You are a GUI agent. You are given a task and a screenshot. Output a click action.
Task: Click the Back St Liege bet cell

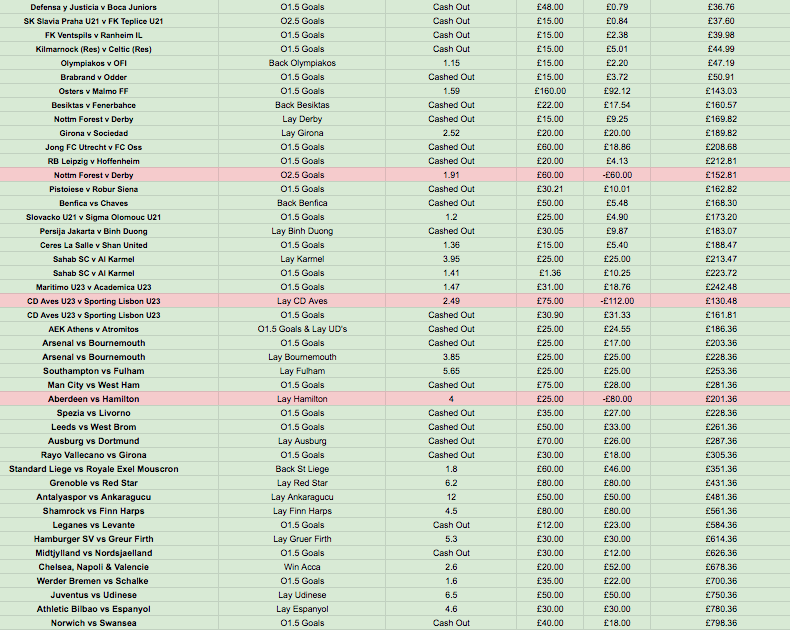tap(302, 469)
